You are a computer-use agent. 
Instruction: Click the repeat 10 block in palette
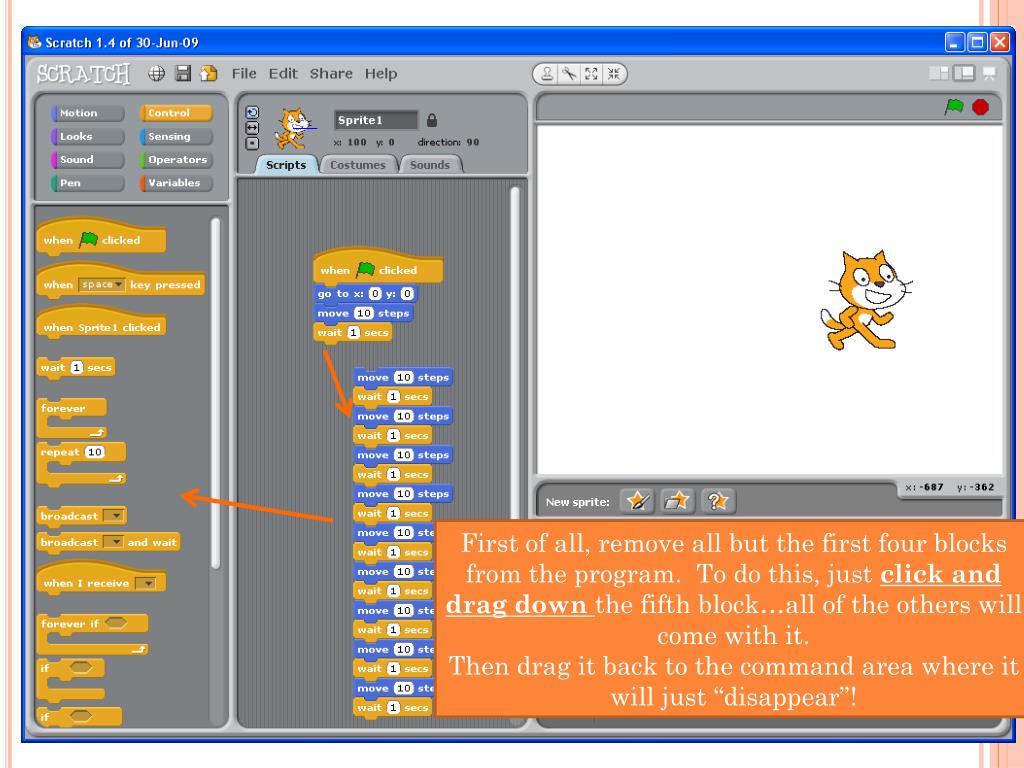point(82,463)
